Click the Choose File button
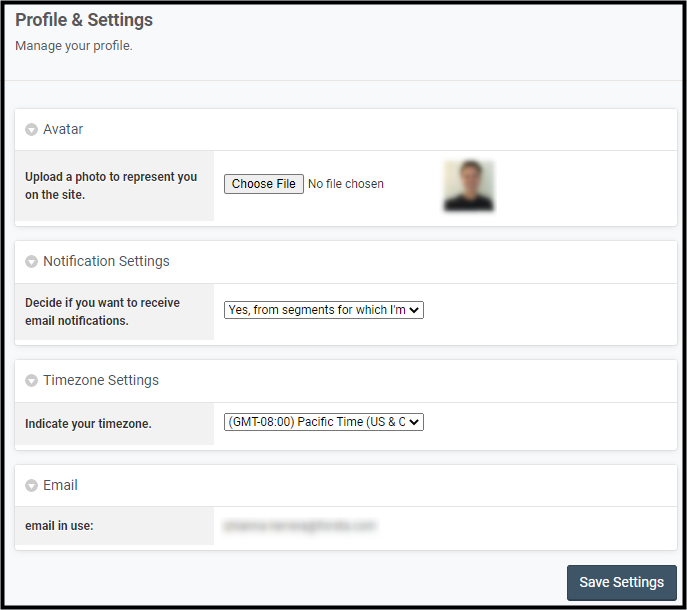The width and height of the screenshot is (687, 610). (264, 184)
